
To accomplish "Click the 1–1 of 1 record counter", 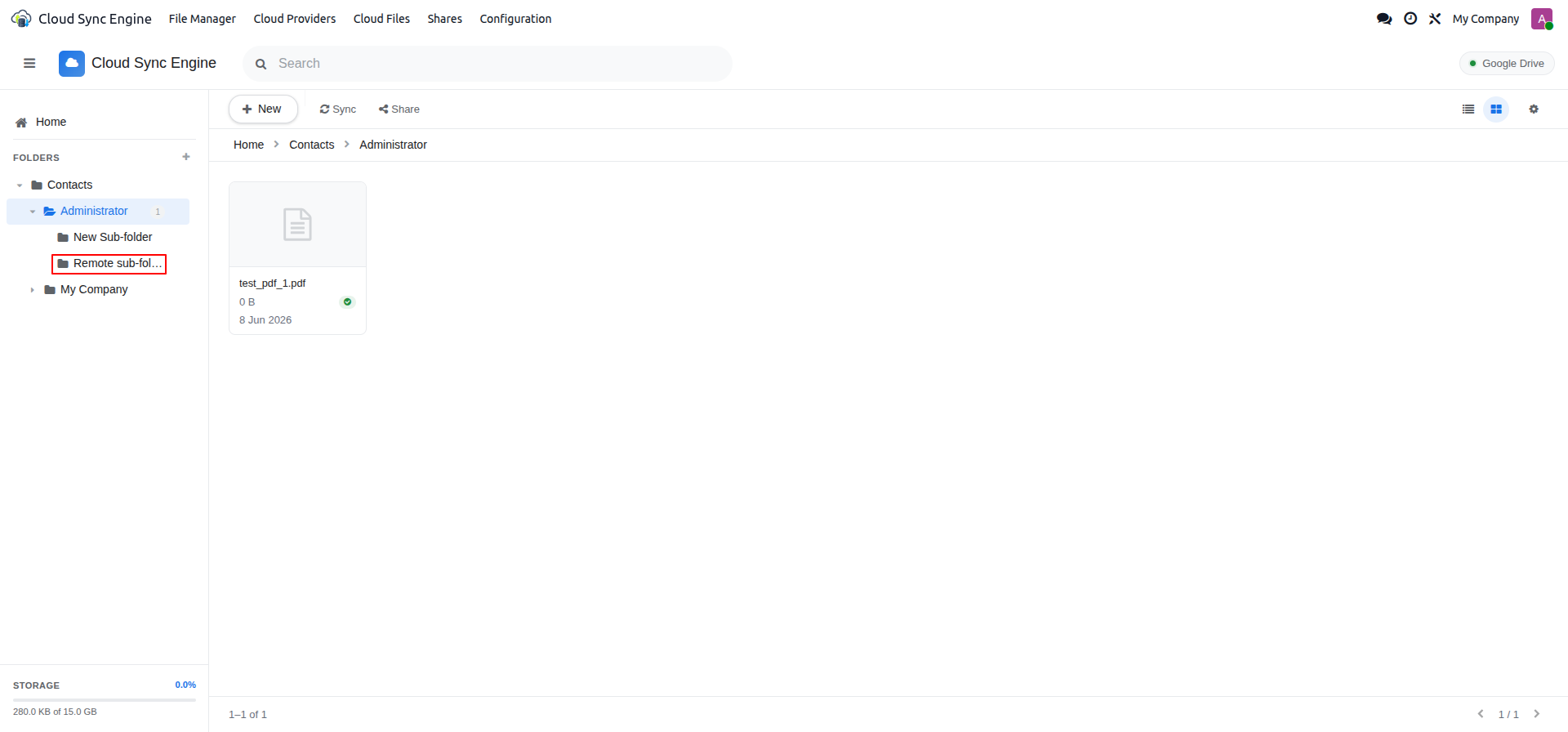I will click(x=247, y=715).
